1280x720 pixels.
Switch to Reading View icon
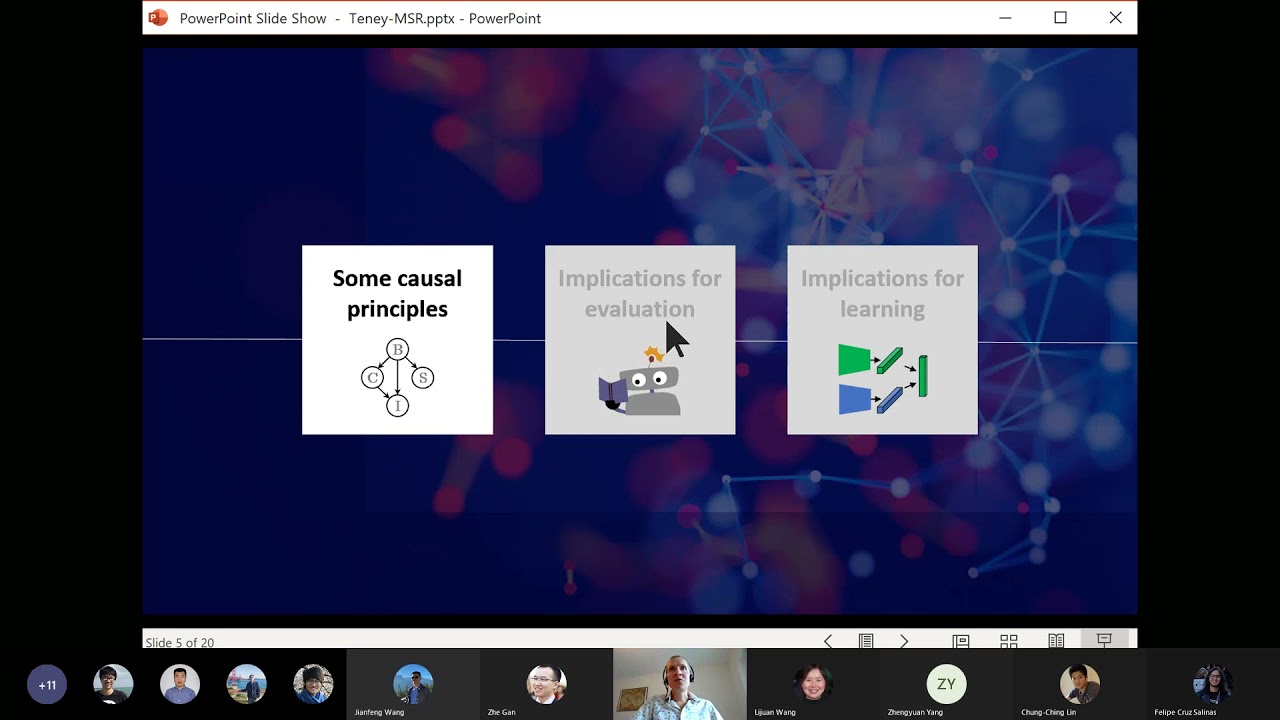pos(1056,641)
